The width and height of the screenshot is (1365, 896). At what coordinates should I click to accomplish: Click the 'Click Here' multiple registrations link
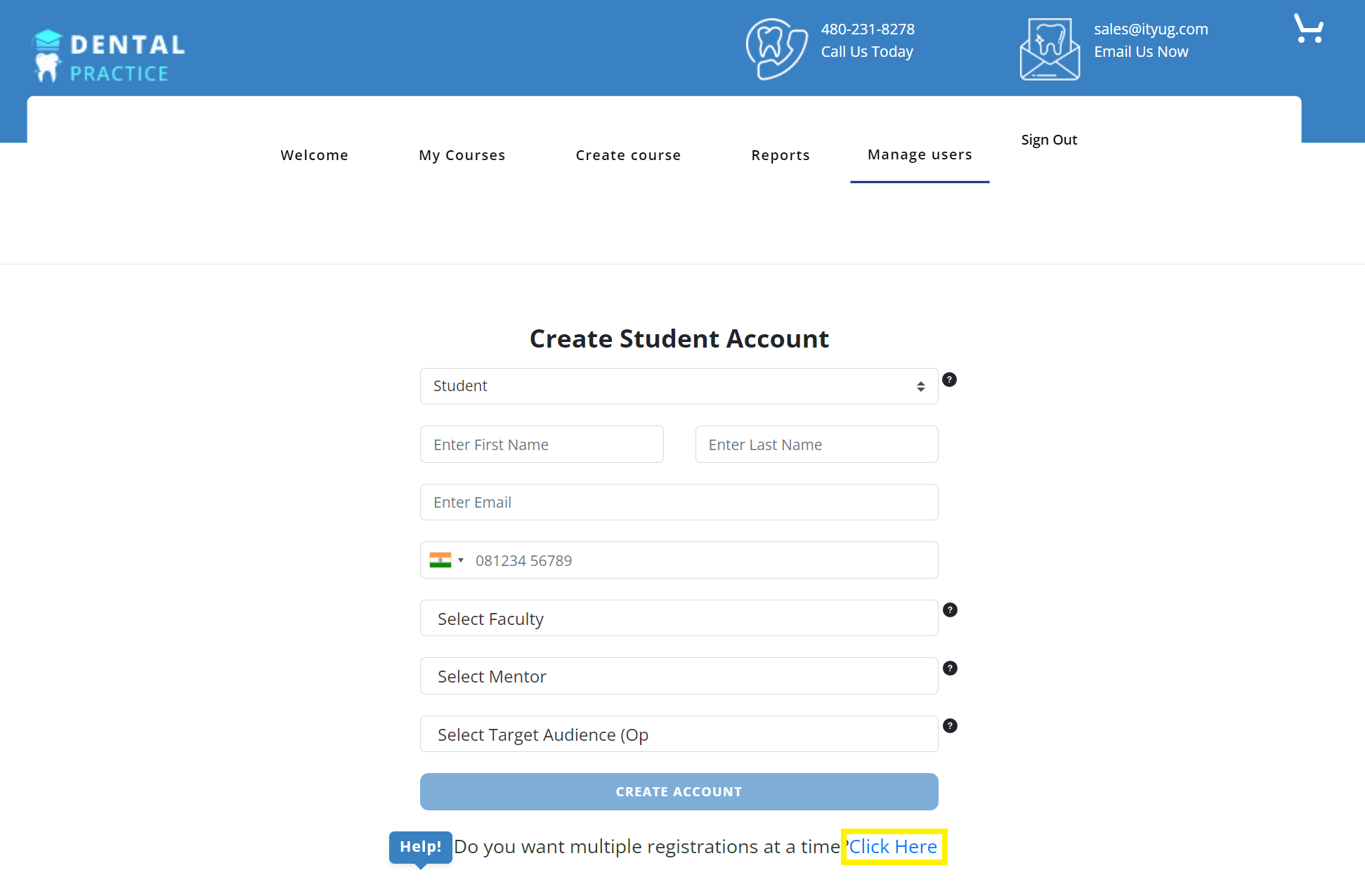(x=893, y=847)
